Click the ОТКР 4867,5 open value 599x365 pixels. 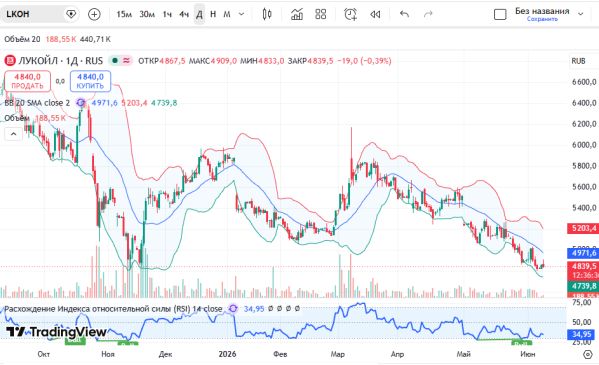(x=162, y=61)
